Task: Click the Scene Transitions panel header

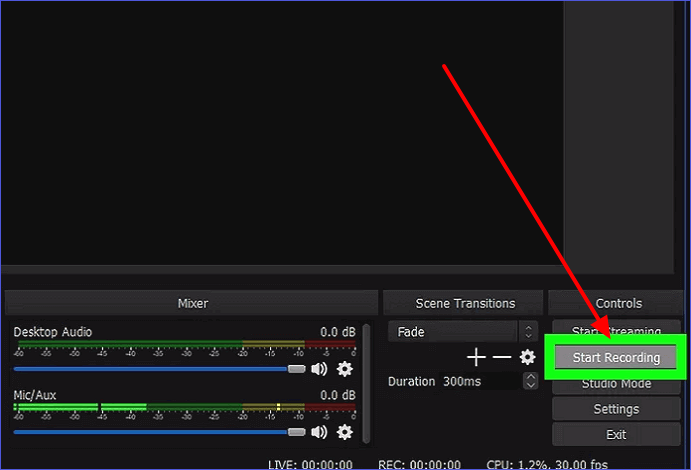Action: coord(465,303)
